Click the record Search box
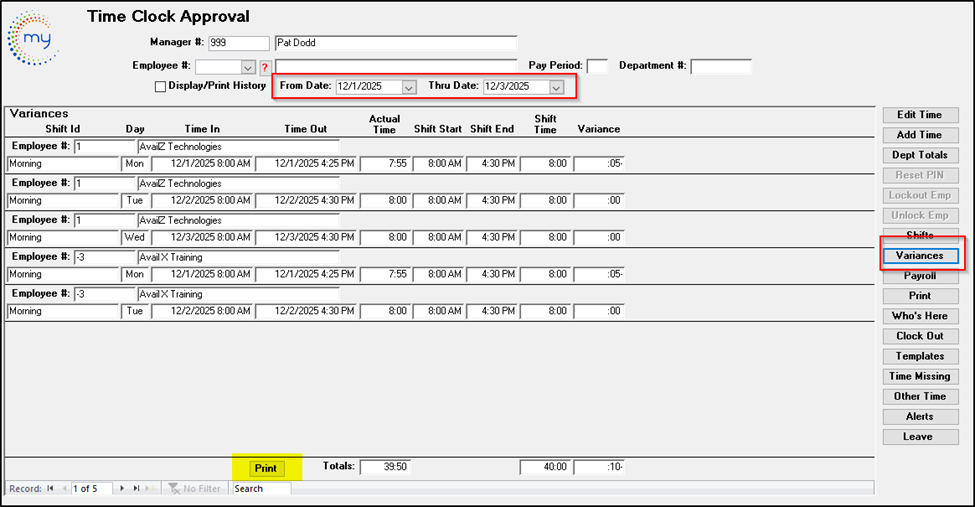 click(x=260, y=489)
